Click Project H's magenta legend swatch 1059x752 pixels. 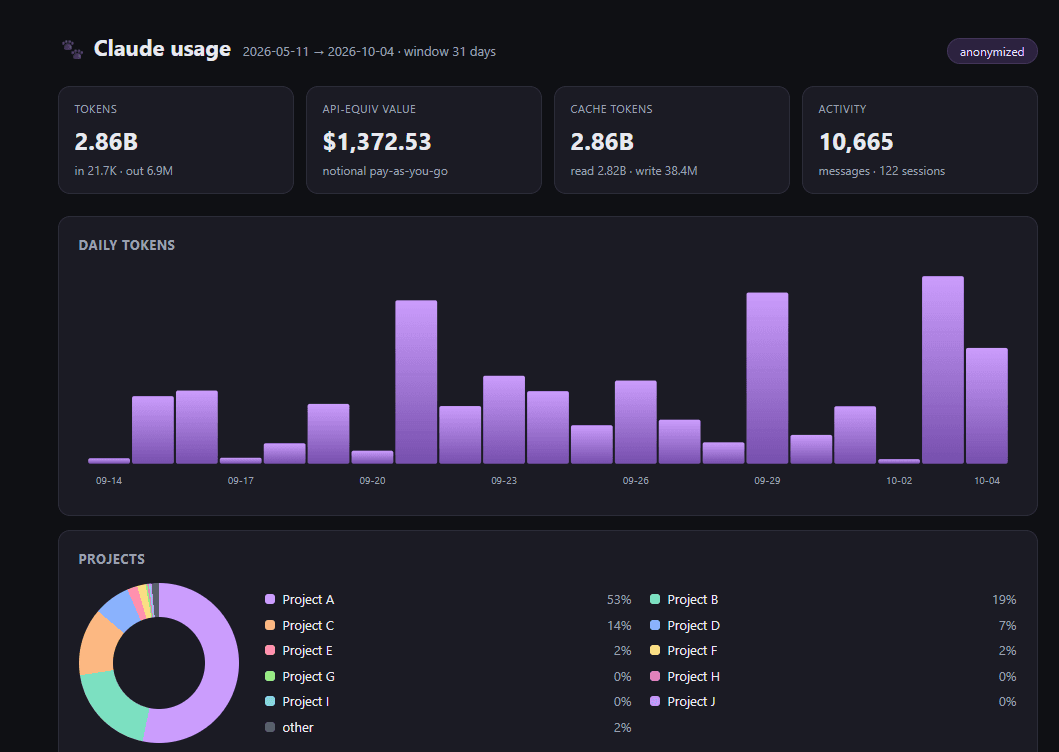[x=654, y=676]
